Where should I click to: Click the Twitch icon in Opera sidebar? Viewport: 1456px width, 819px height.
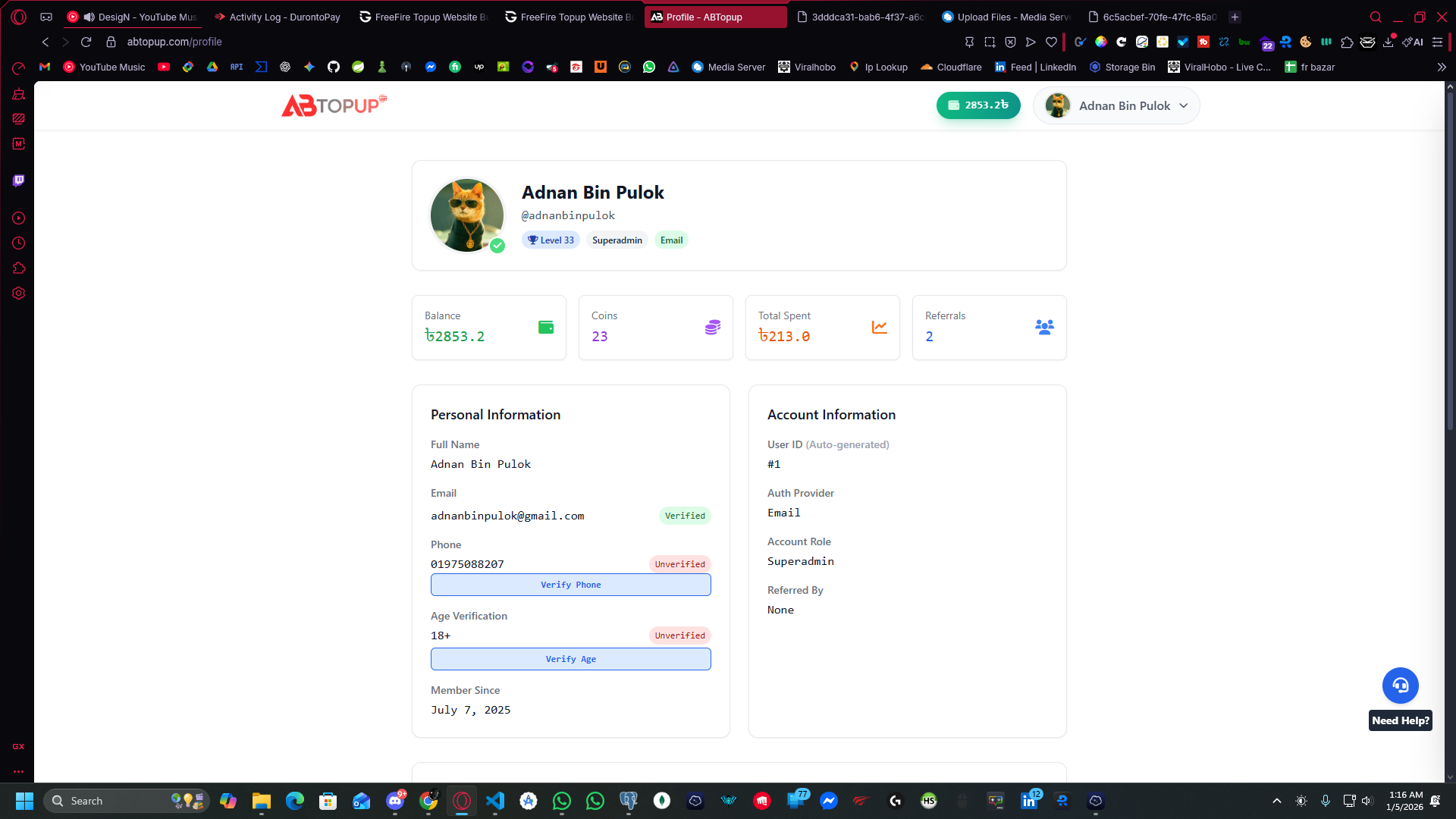[x=18, y=180]
